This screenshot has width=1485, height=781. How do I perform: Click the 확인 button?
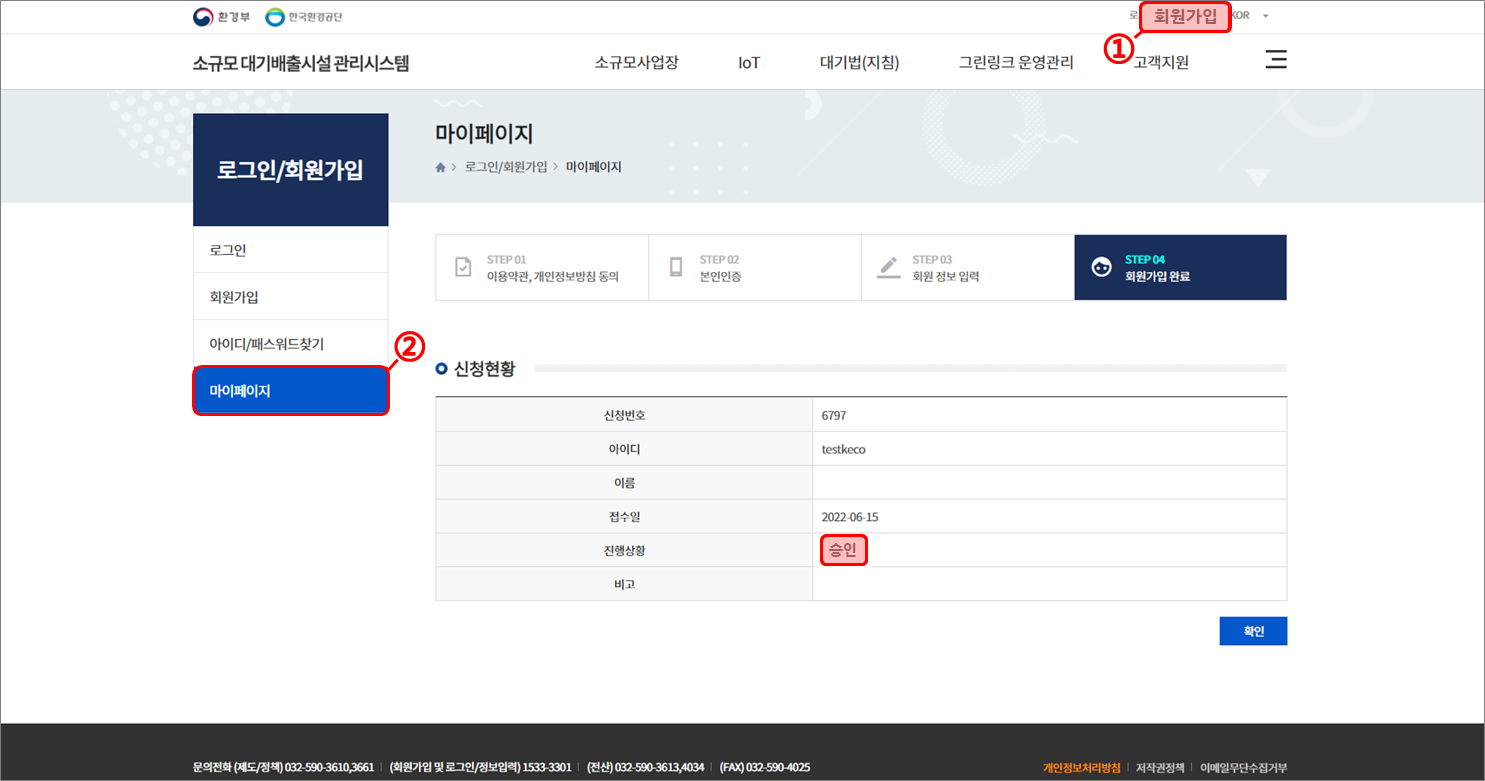coord(1253,631)
